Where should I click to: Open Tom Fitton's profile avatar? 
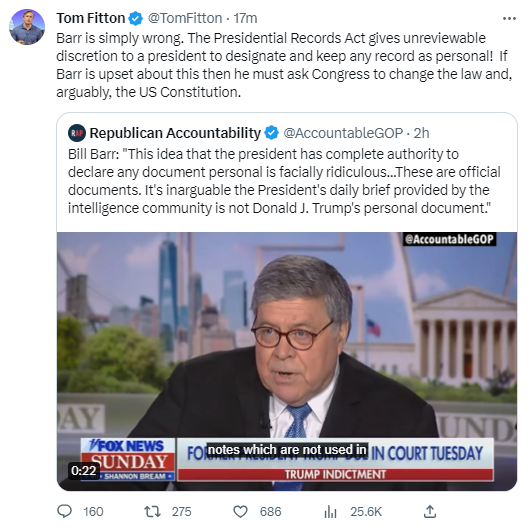click(27, 27)
